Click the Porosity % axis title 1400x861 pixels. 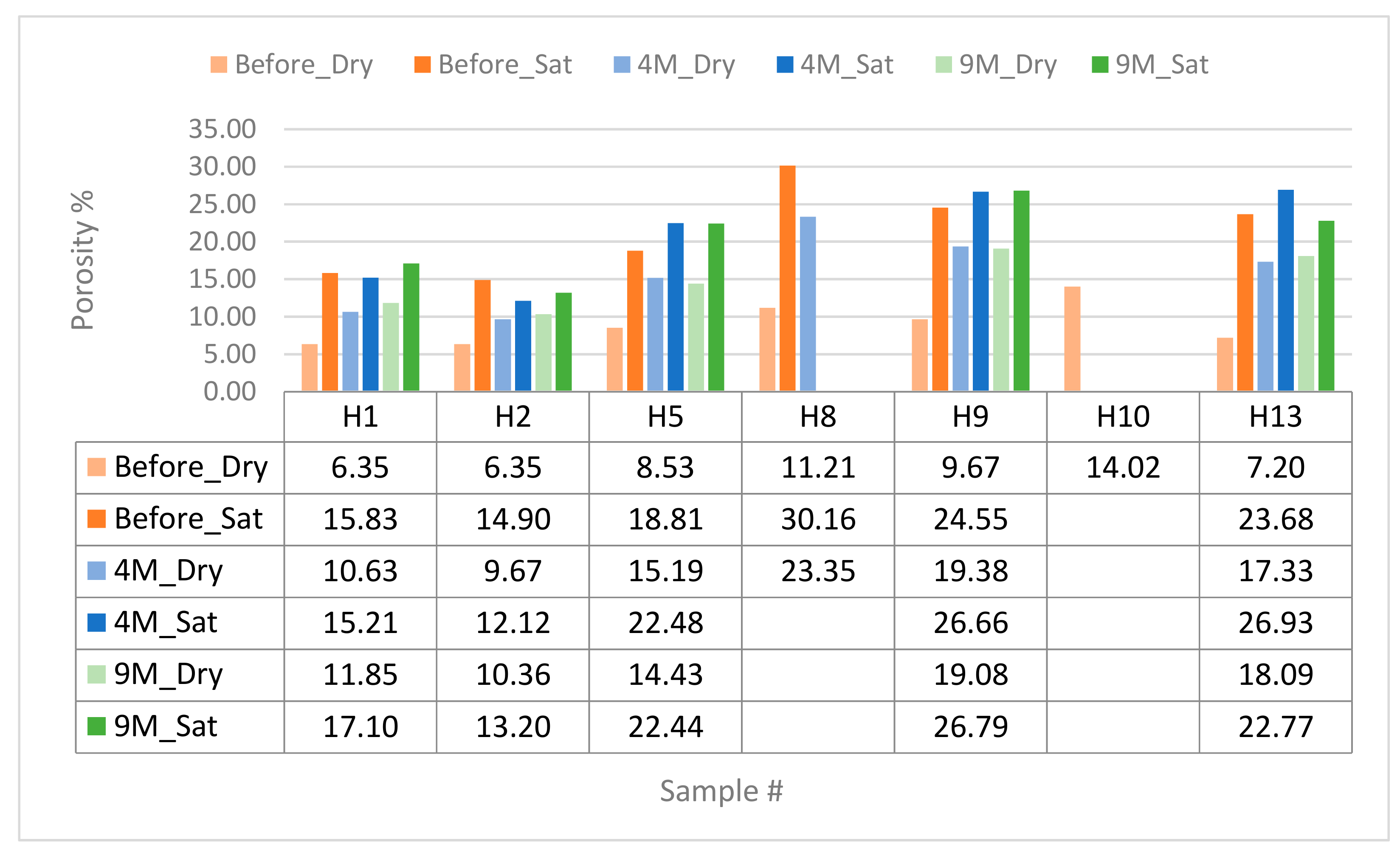82,260
